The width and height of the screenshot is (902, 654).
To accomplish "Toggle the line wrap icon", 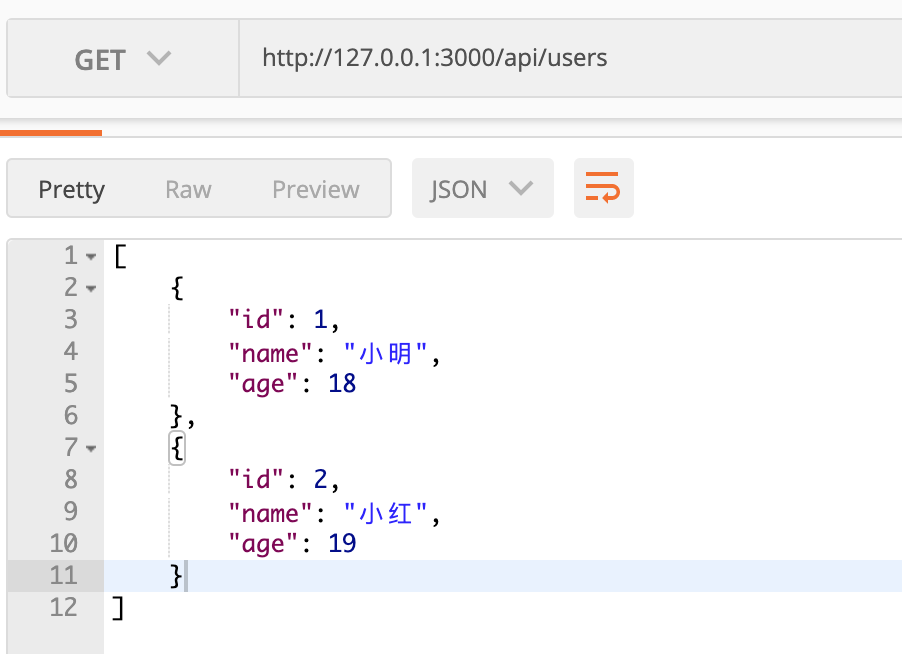I will coord(603,188).
